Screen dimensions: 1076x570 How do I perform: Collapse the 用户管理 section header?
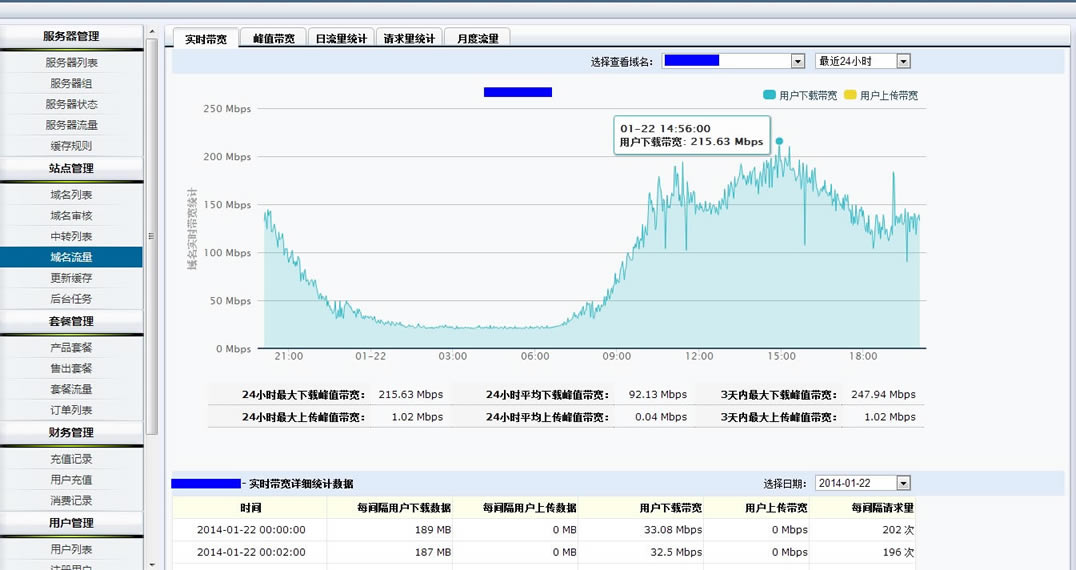(71, 523)
